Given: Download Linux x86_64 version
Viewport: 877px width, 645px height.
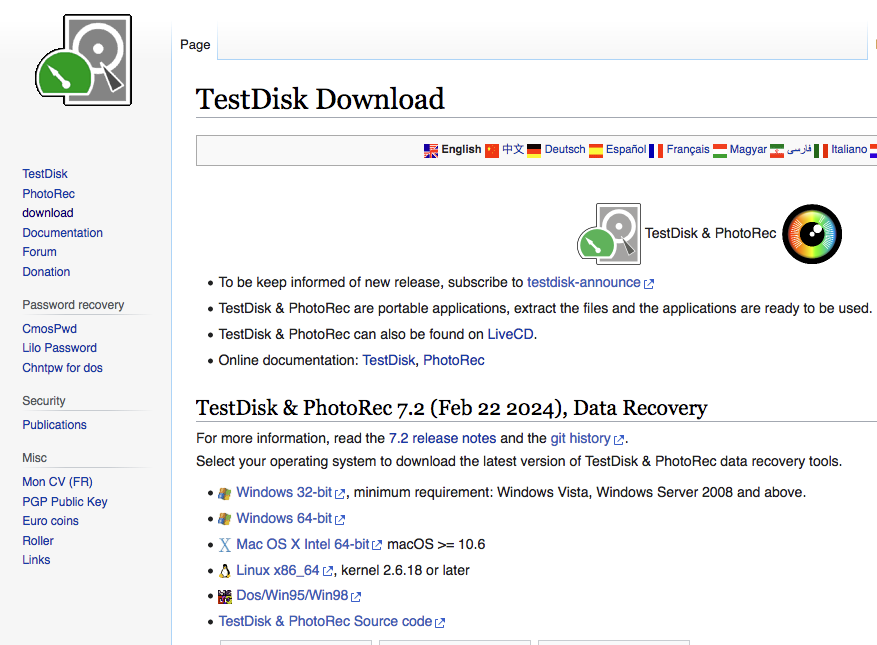Looking at the screenshot, I should [x=277, y=571].
